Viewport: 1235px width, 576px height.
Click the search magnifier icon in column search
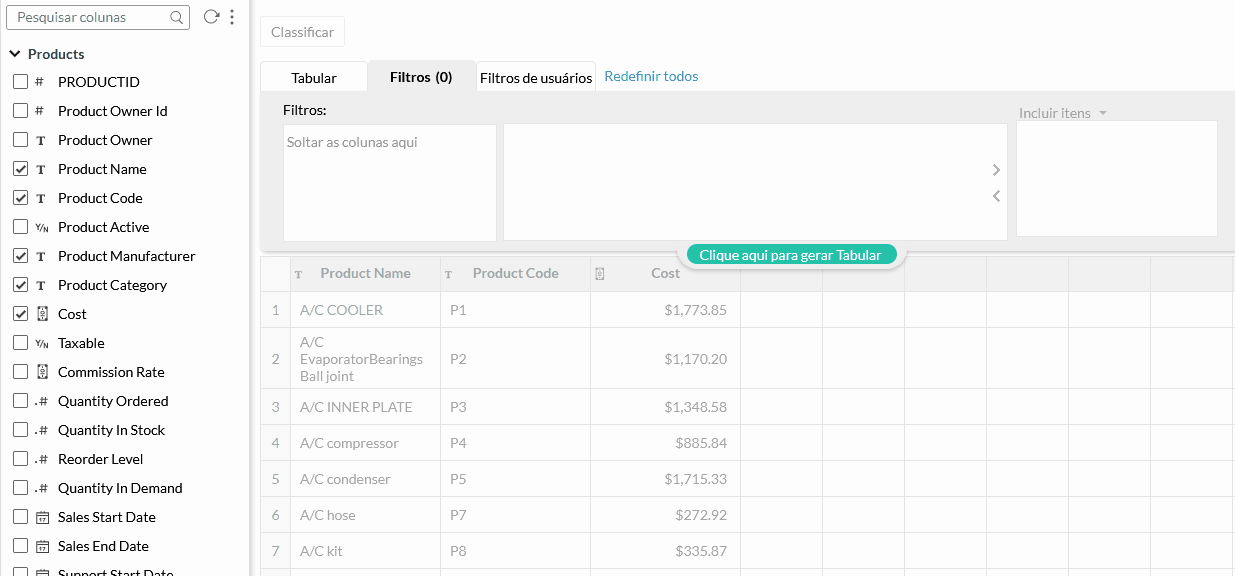click(x=177, y=17)
